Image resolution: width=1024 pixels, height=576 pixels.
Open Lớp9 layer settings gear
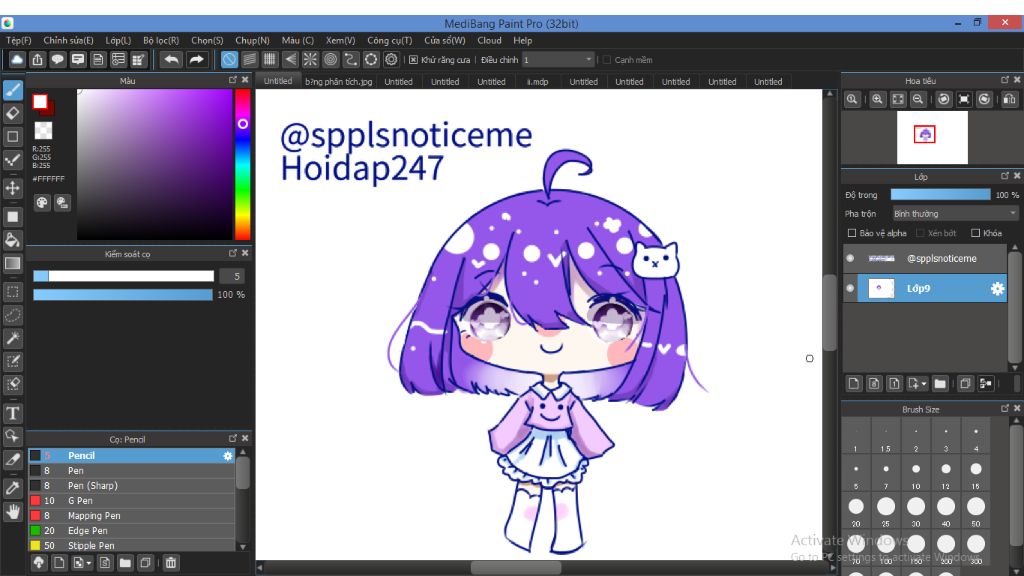coord(997,289)
